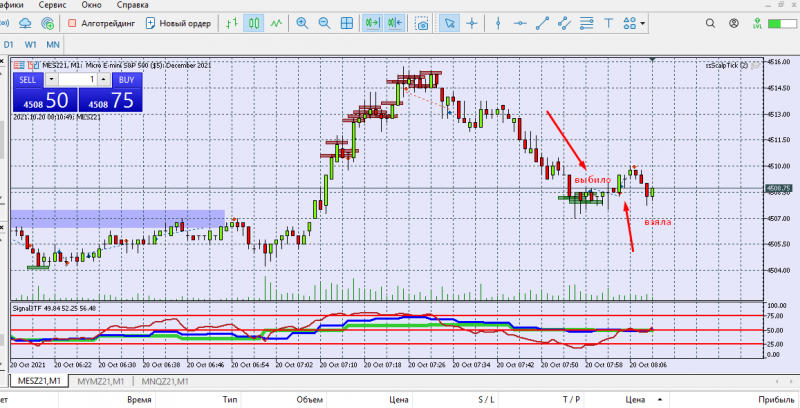800x408 pixels.
Task: Switch to the MNQZ21,M1 chart tab
Action: point(165,381)
